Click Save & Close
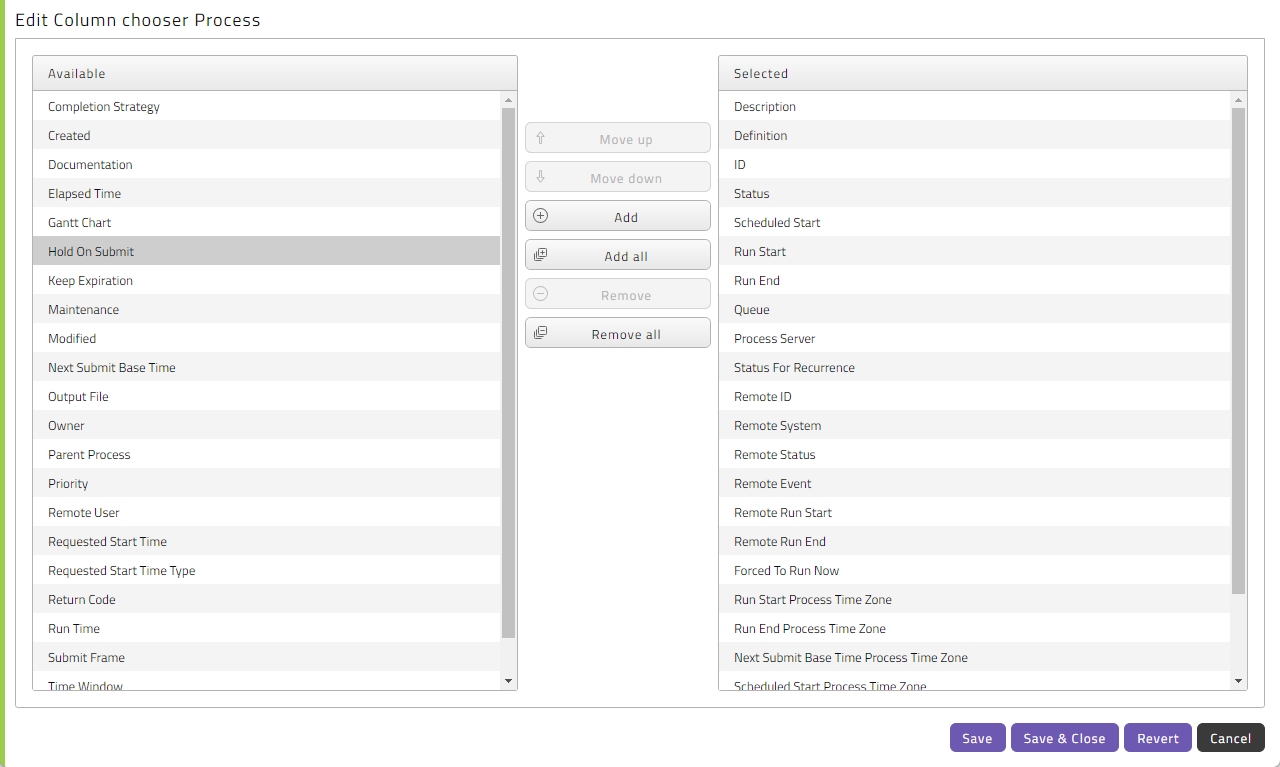The height and width of the screenshot is (767, 1280). coord(1064,738)
